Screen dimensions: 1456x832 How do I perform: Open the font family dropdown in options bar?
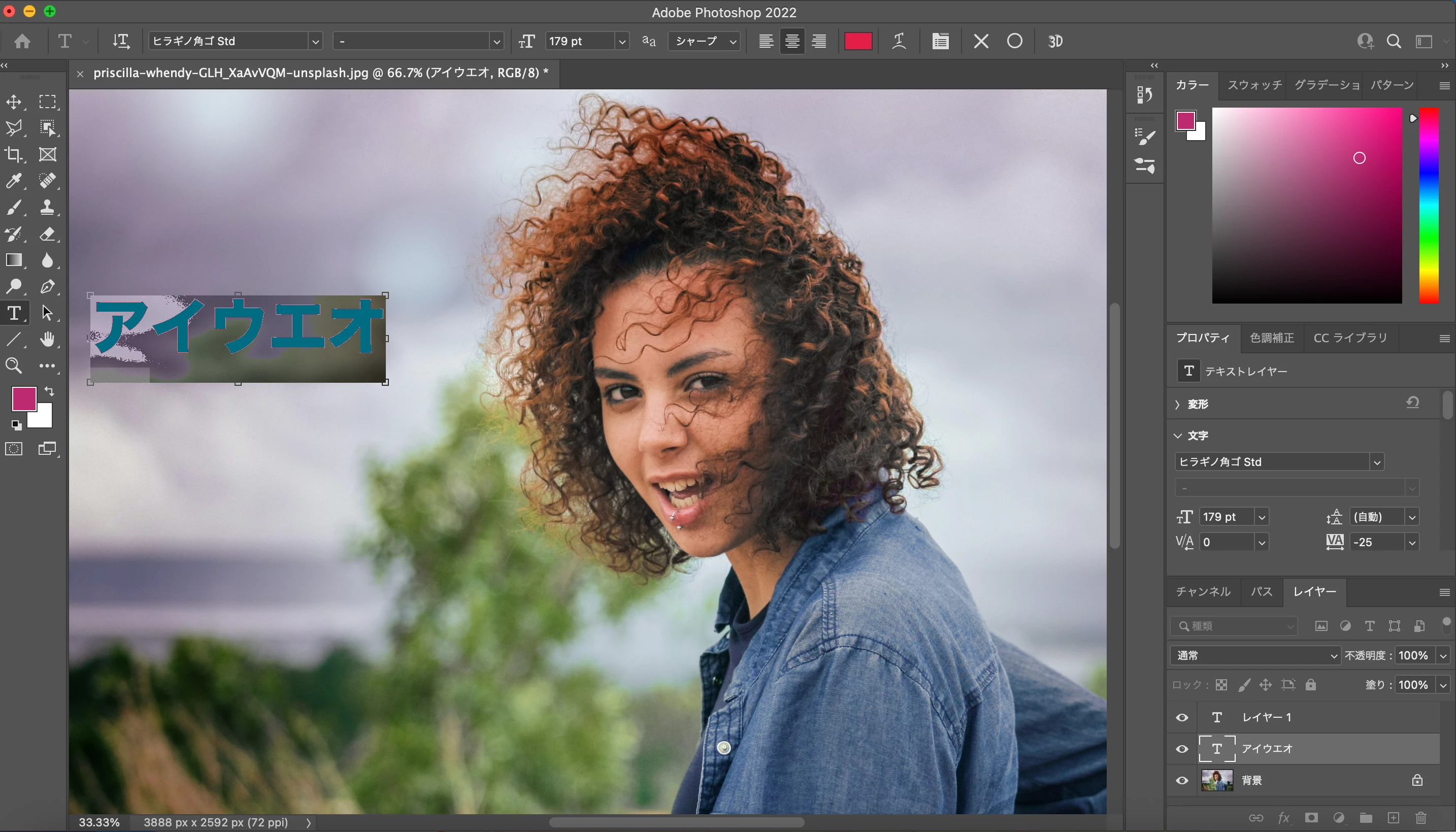[315, 41]
